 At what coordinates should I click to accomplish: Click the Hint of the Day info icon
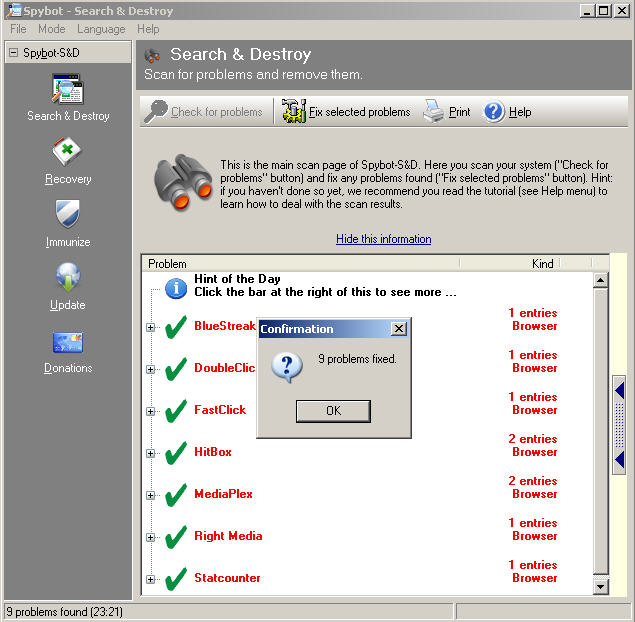tap(176, 288)
